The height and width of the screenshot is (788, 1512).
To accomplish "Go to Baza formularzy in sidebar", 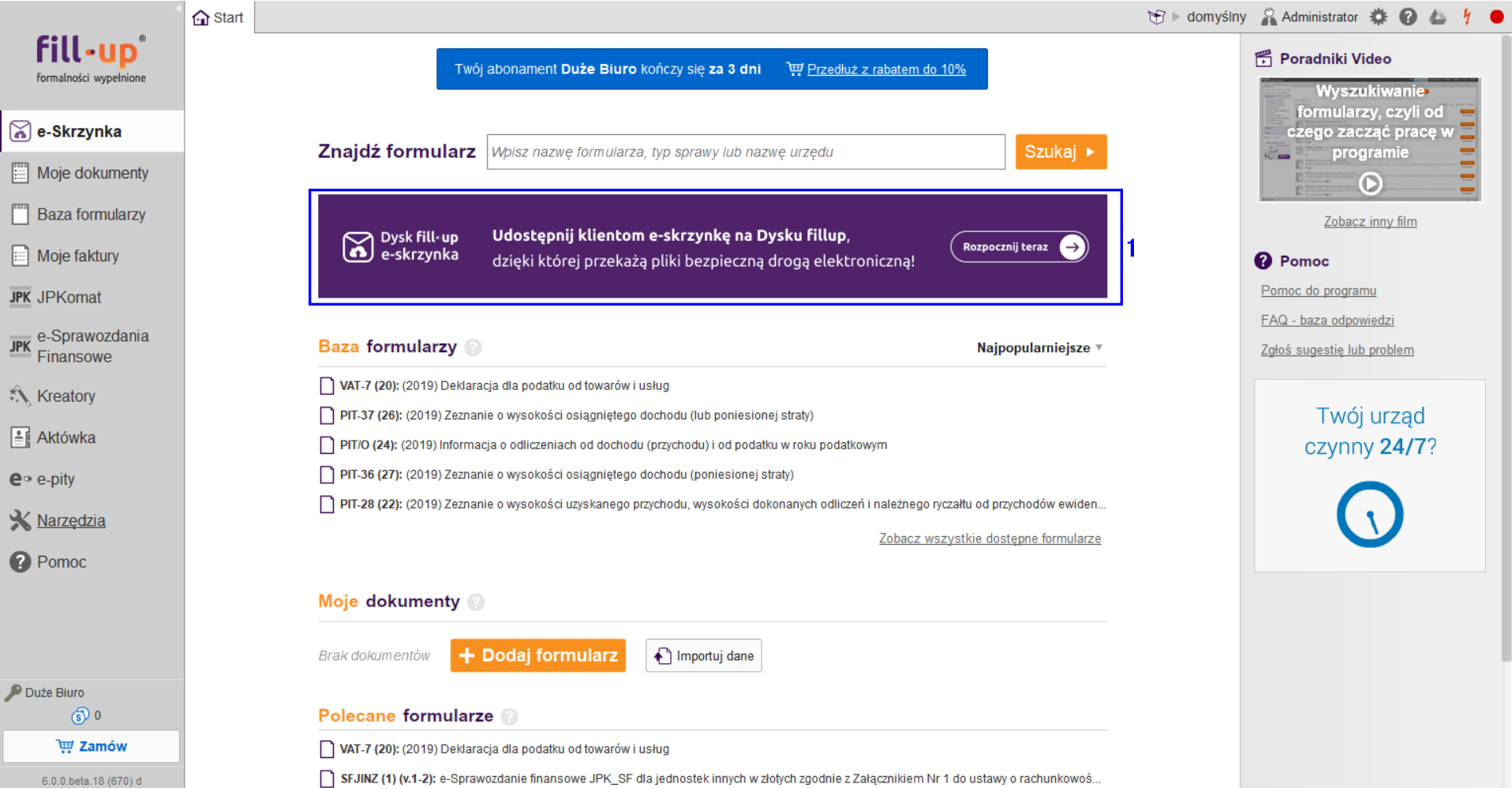I will (x=92, y=214).
